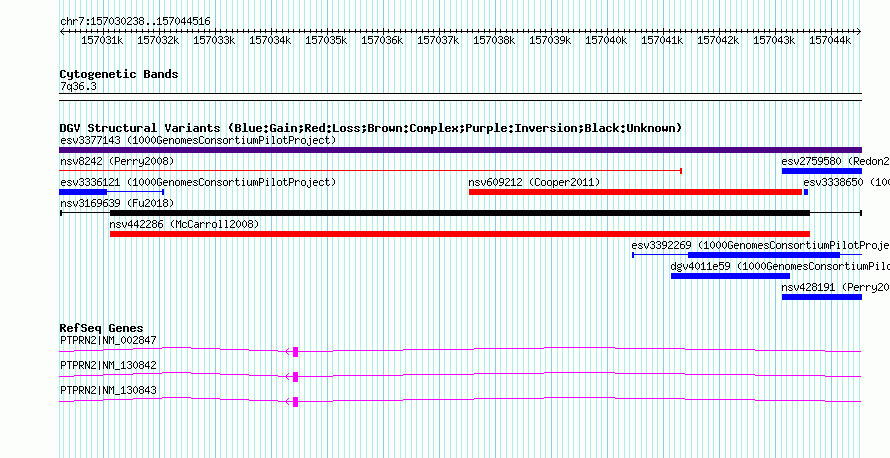The image size is (890, 458).
Task: Click the RefSeq Genes track heading
Action: pyautogui.click(x=102, y=329)
